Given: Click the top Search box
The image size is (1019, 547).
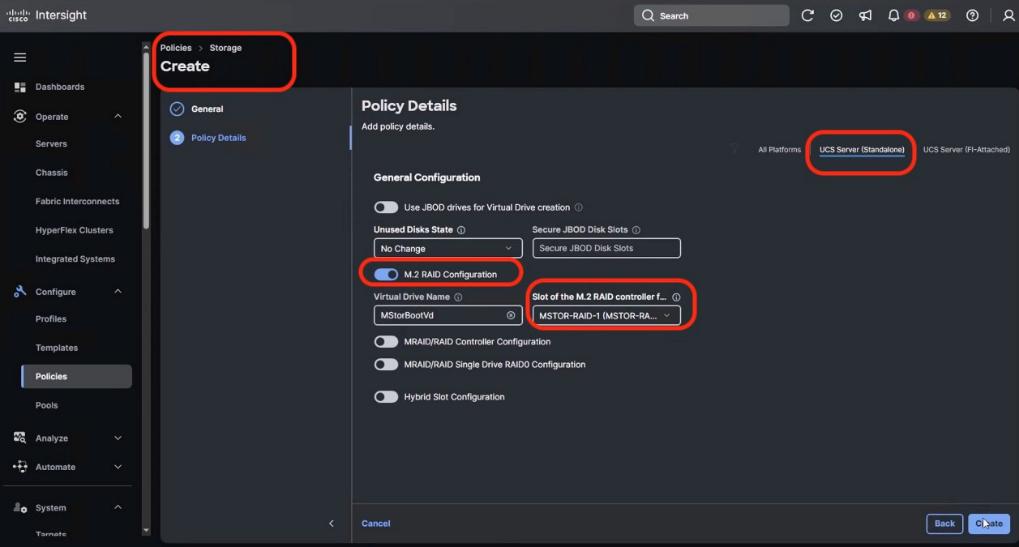Looking at the screenshot, I should [712, 16].
